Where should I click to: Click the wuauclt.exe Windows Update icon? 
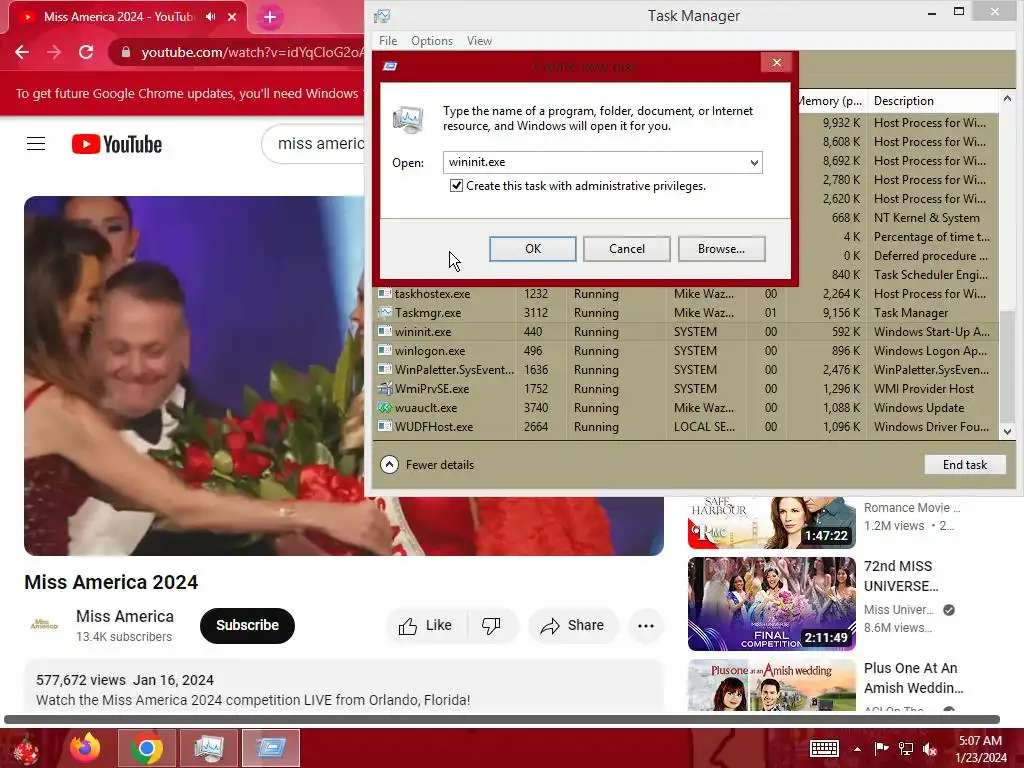click(x=385, y=408)
